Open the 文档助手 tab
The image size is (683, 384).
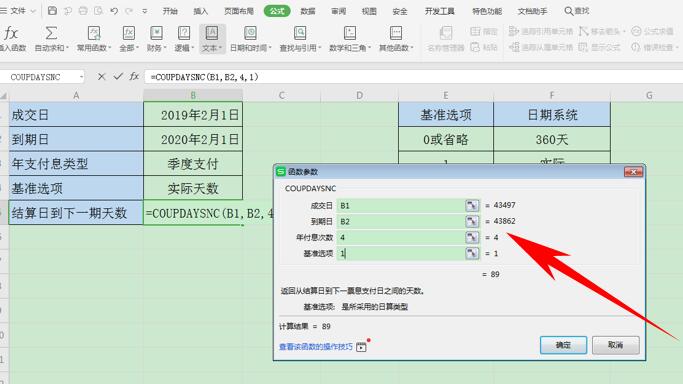[532, 11]
